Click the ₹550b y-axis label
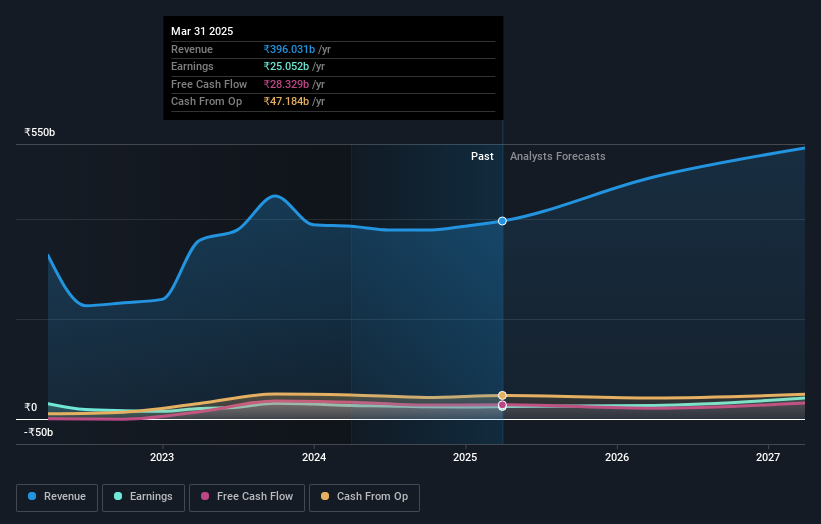Viewport: 821px width, 524px height. pos(39,132)
